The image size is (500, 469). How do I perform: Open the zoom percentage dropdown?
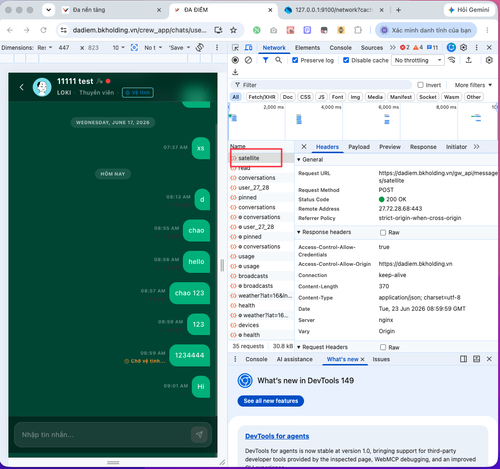[x=118, y=48]
